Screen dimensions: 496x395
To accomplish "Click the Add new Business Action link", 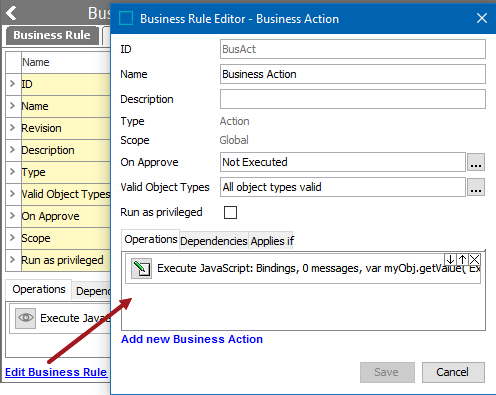I will 192,339.
